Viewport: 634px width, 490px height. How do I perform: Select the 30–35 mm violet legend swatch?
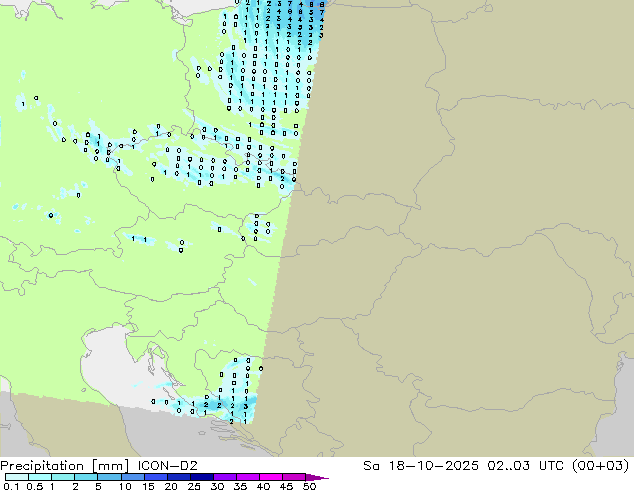click(x=224, y=477)
